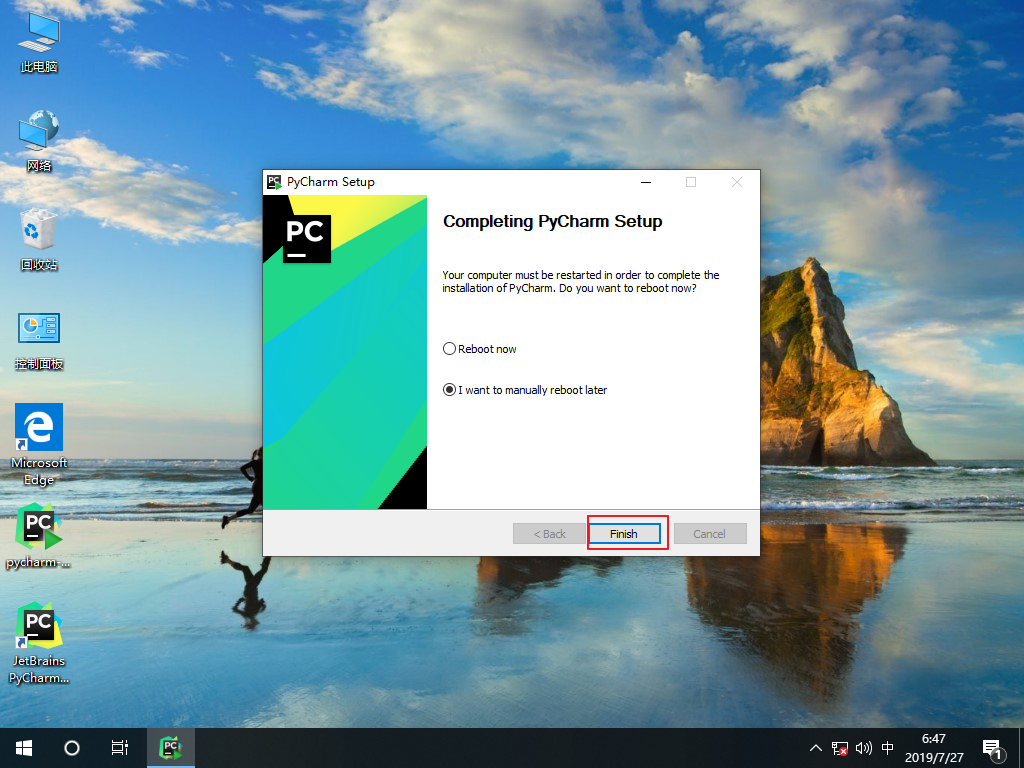1024x768 pixels.
Task: Switch input language via 中 indicator
Action: tap(888, 747)
